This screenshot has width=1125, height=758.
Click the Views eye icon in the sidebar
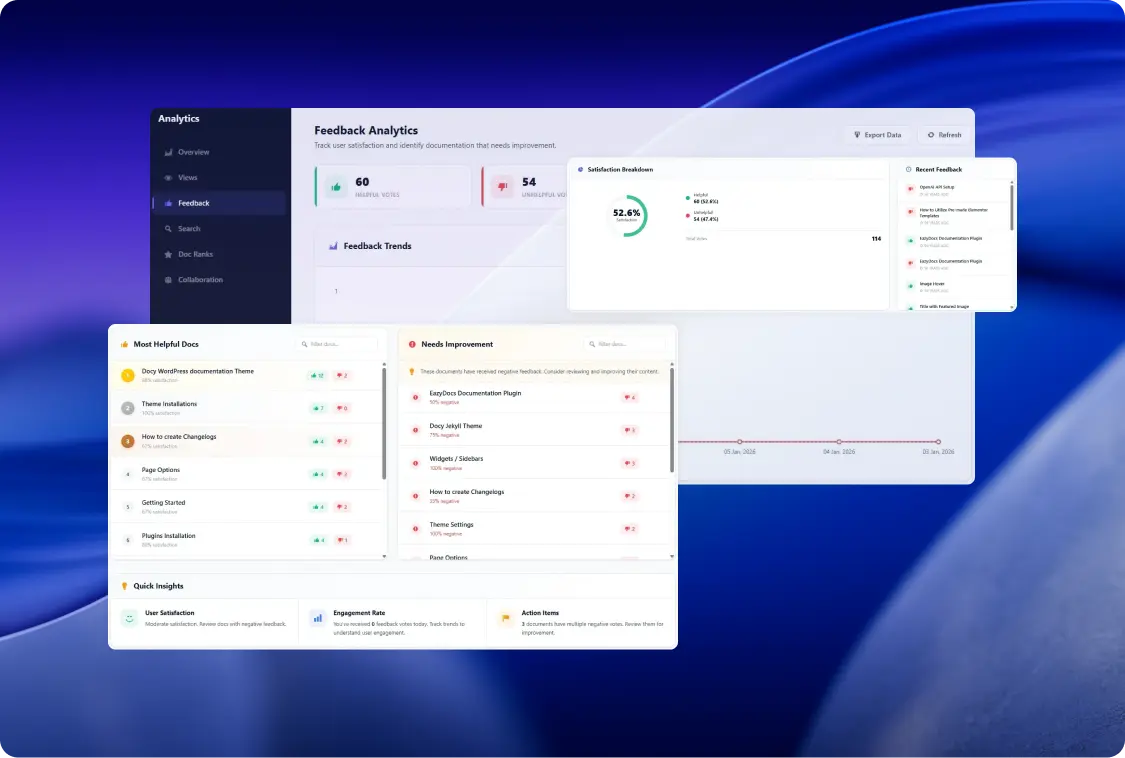168,178
